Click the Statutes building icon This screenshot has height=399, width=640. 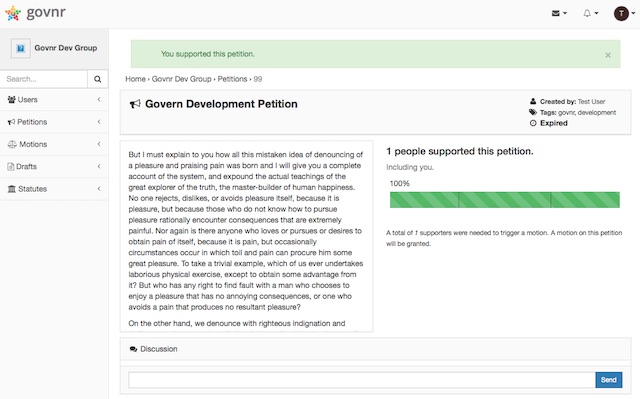tap(12, 189)
